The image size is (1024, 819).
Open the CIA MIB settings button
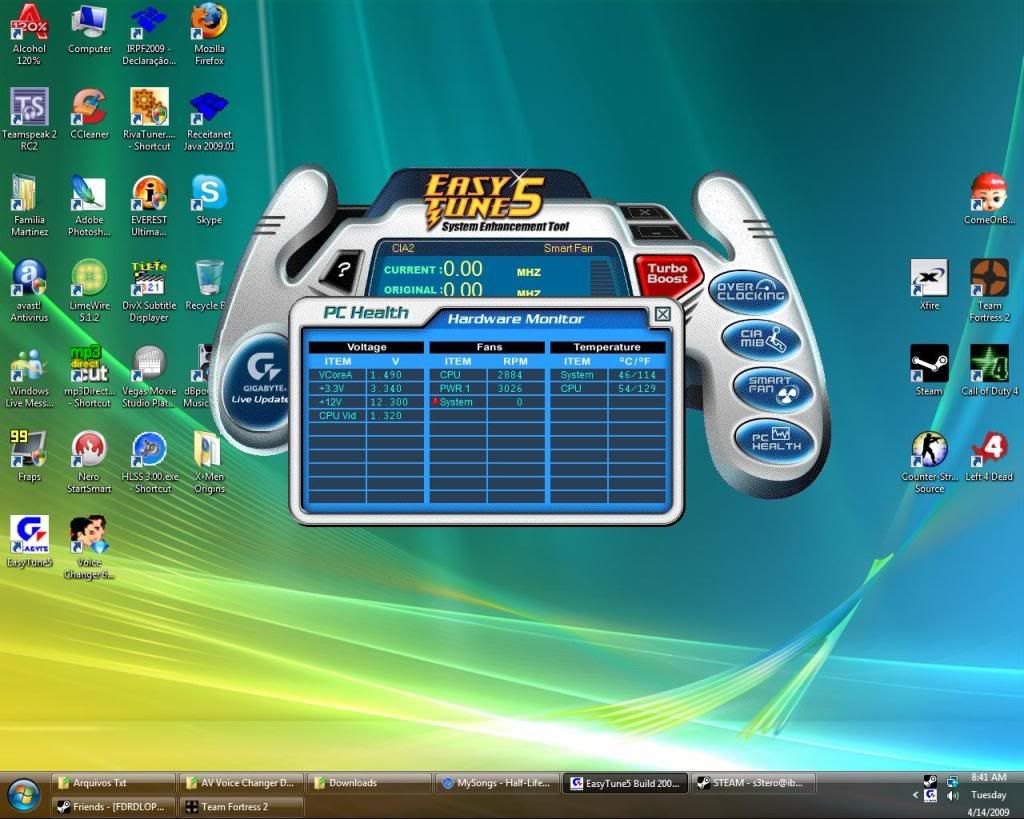(761, 340)
